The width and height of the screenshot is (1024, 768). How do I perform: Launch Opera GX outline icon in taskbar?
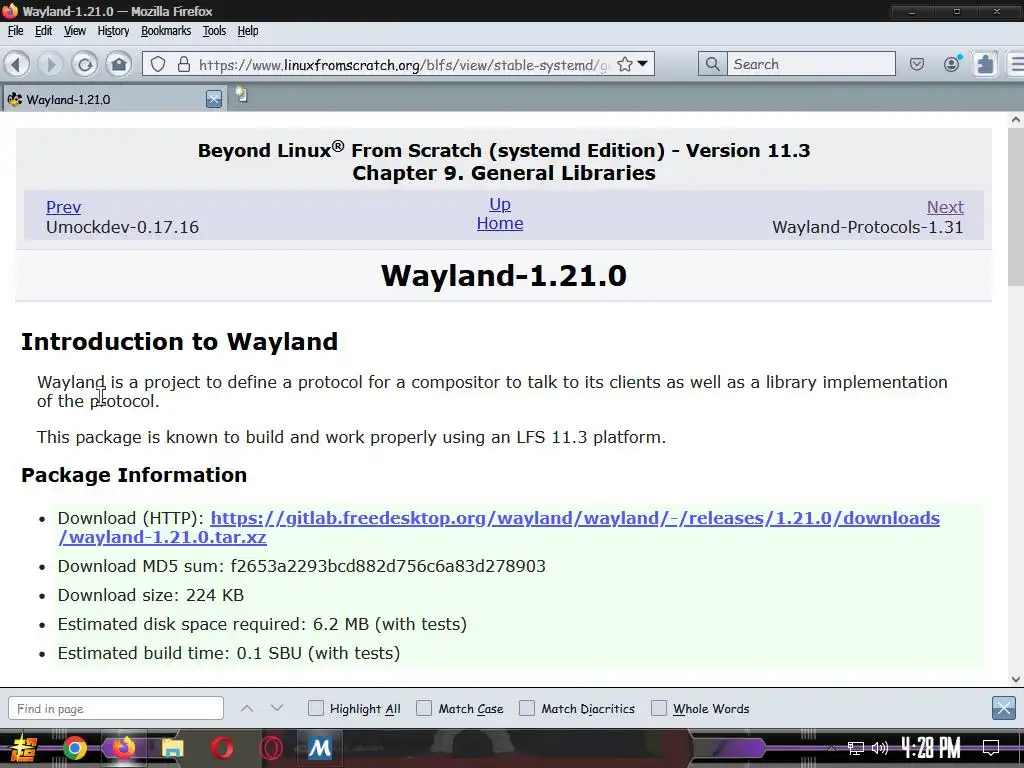270,748
